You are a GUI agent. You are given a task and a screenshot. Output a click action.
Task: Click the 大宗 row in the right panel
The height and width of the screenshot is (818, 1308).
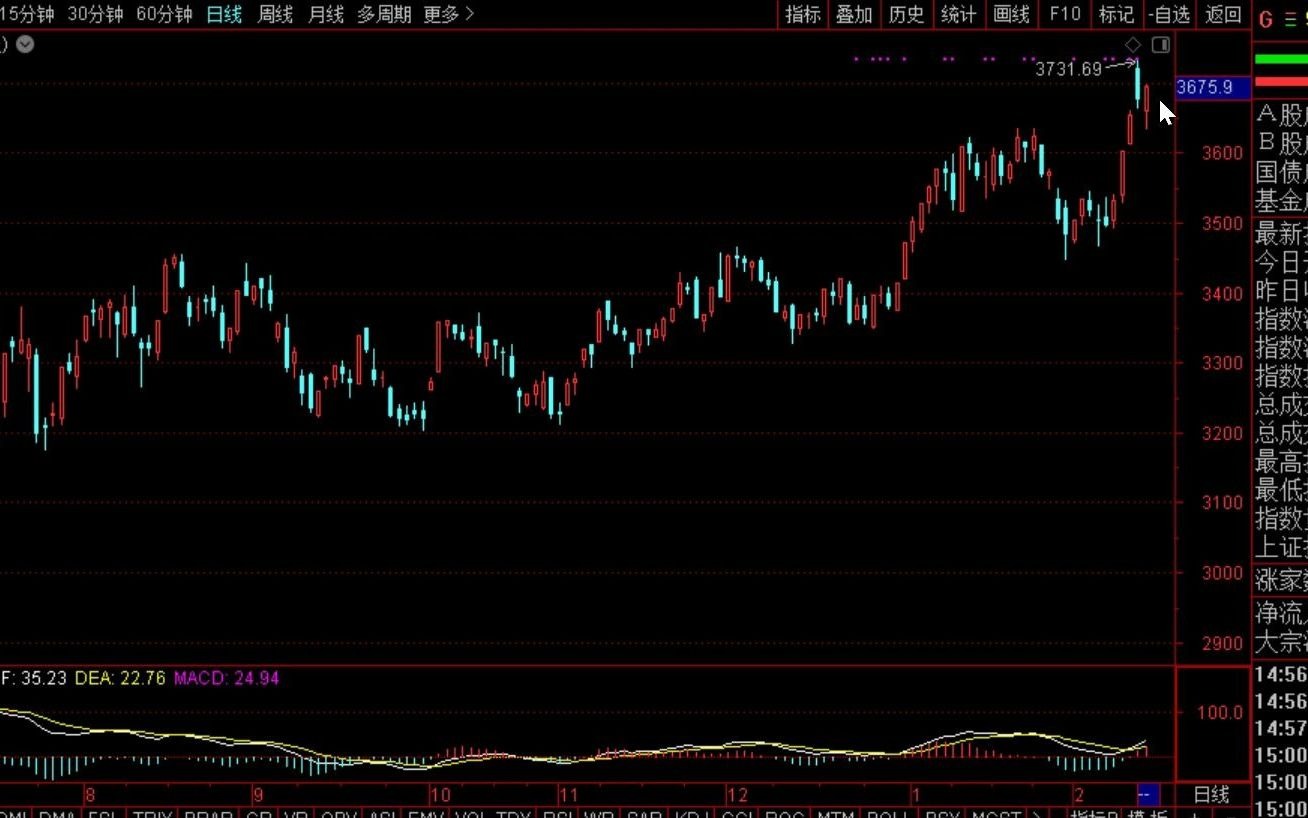(1281, 641)
